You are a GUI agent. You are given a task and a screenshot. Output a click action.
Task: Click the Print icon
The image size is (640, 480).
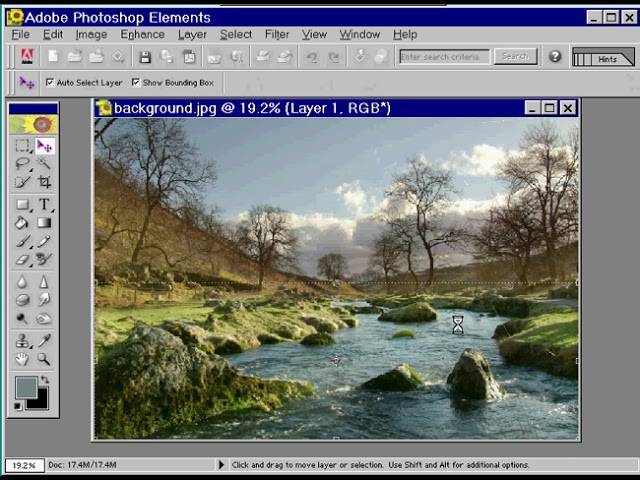pos(263,57)
